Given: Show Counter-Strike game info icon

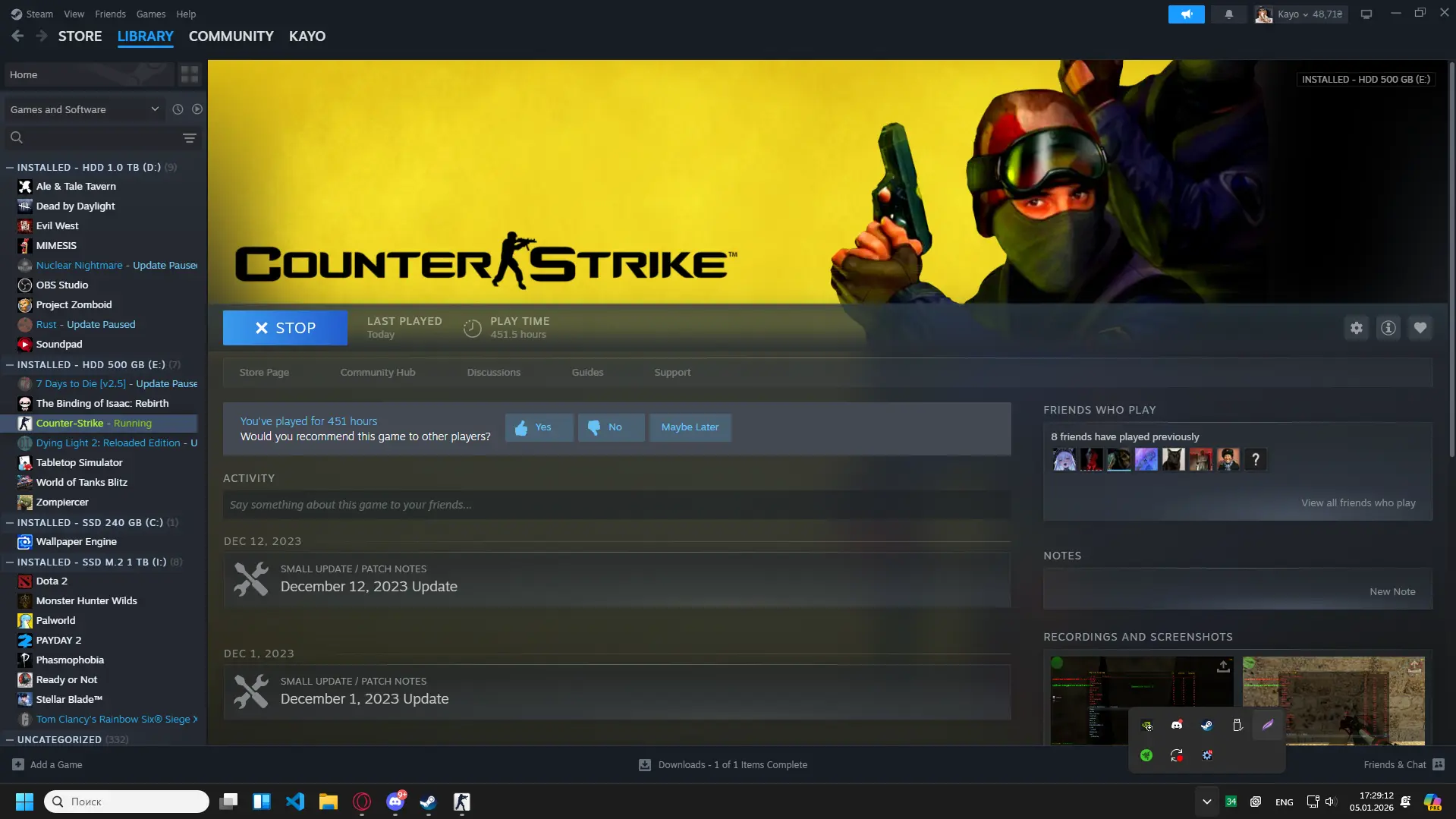Looking at the screenshot, I should tap(1388, 328).
